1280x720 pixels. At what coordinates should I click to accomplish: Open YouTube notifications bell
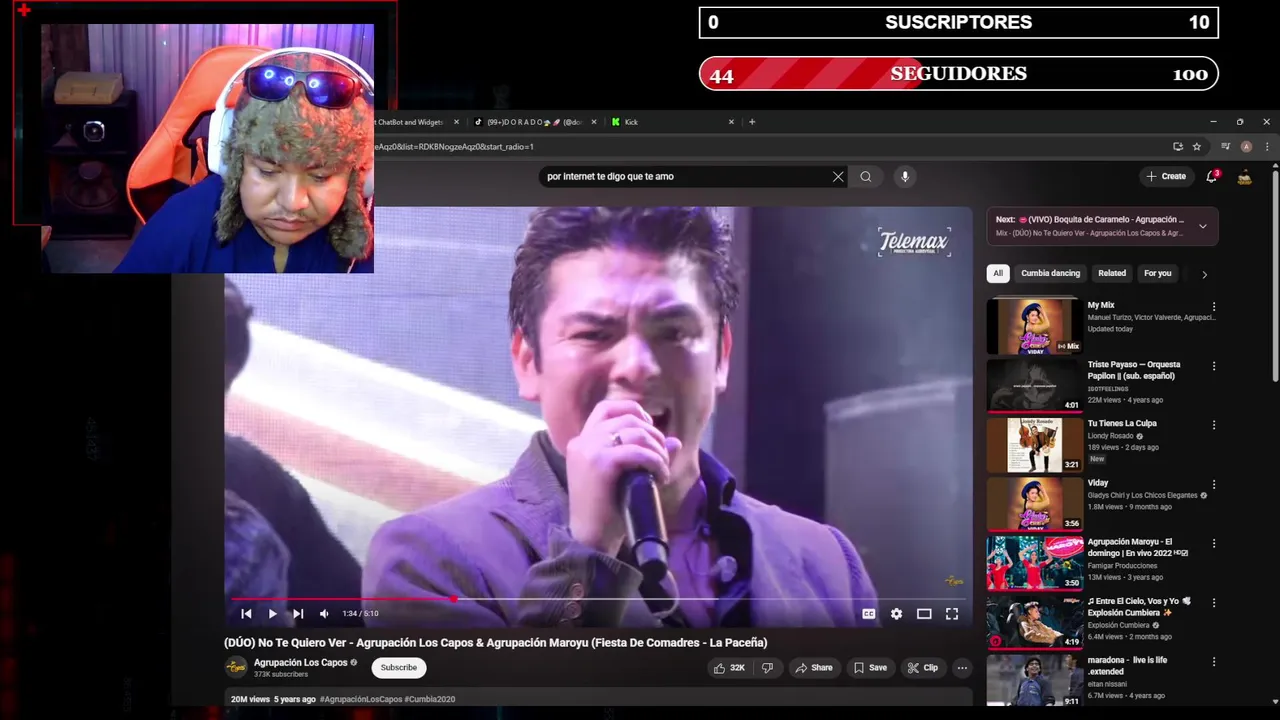point(1212,176)
